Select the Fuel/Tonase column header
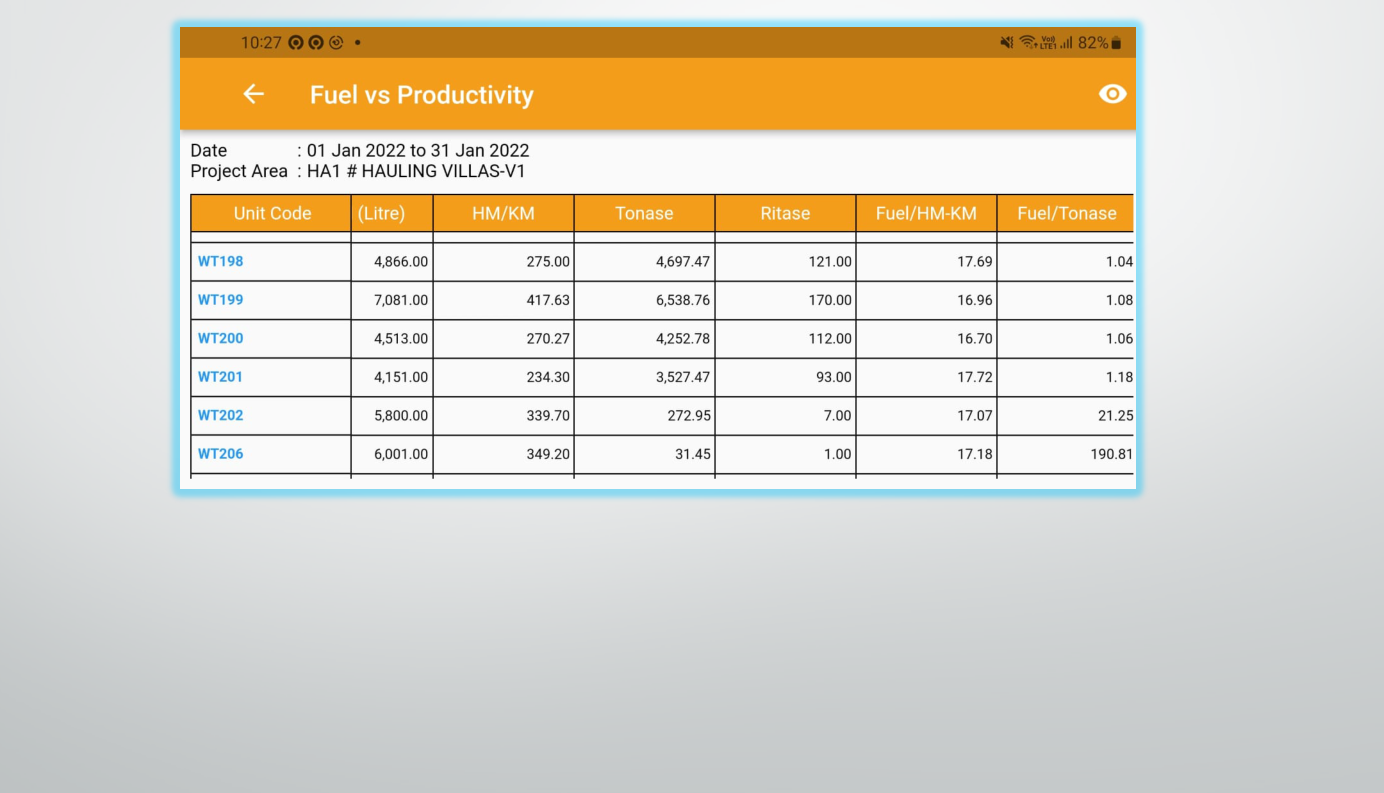Viewport: 1384px width, 793px height. (x=1066, y=213)
